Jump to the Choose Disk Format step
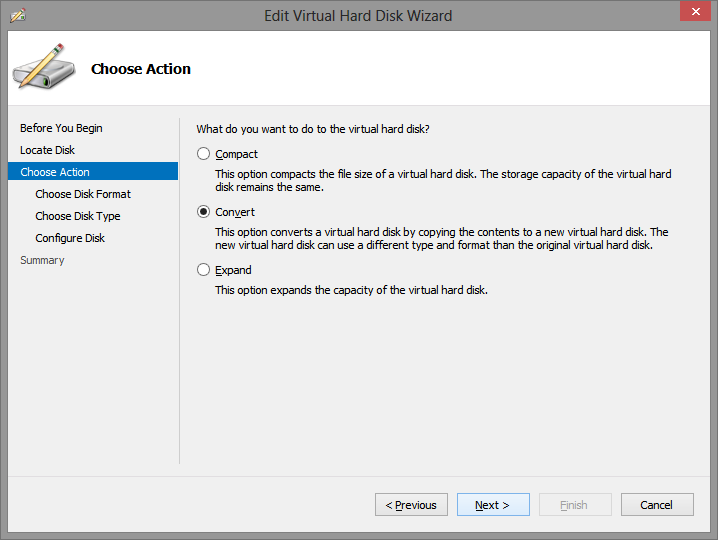 pos(83,194)
